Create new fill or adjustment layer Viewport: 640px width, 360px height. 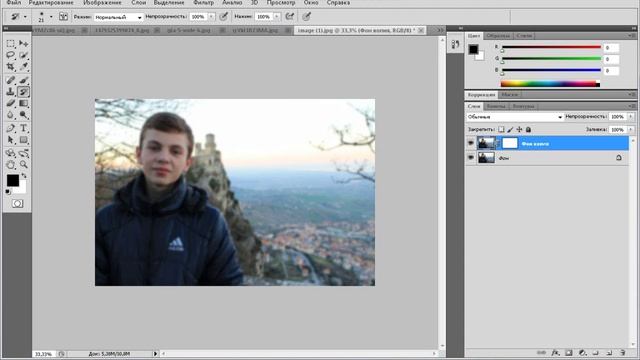(582, 353)
